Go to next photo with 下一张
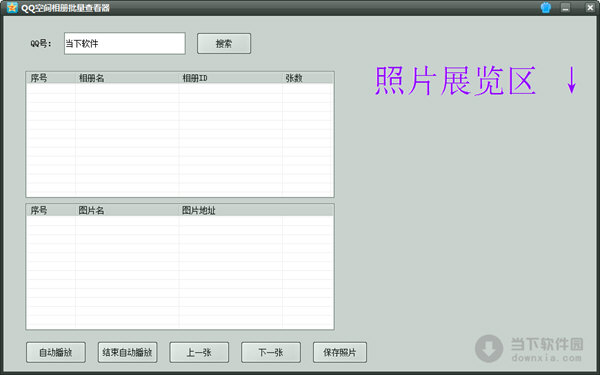This screenshot has height=375, width=600. click(271, 352)
